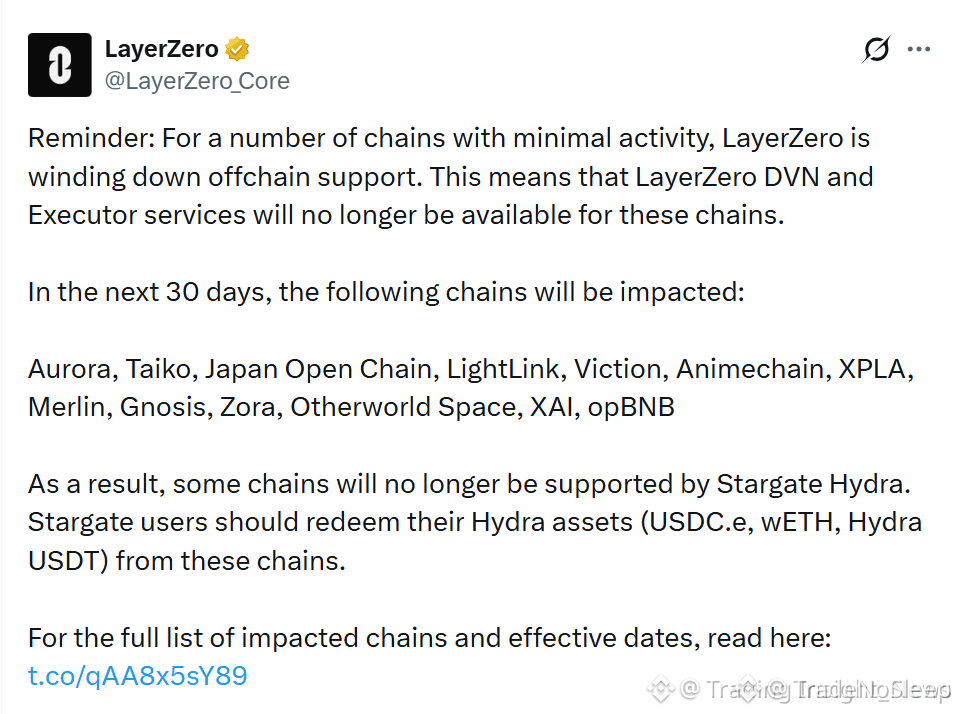Select the paragraph starting with 'Reminder:'
Image resolution: width=959 pixels, height=714 pixels.
450,176
